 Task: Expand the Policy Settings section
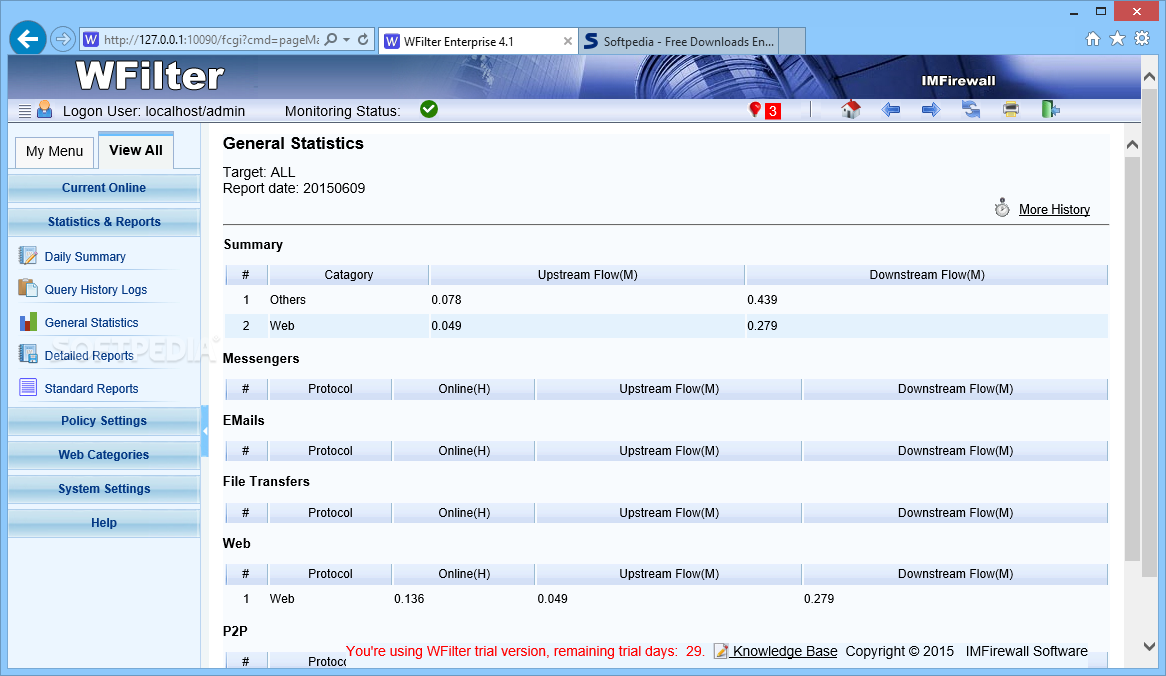pyautogui.click(x=103, y=421)
